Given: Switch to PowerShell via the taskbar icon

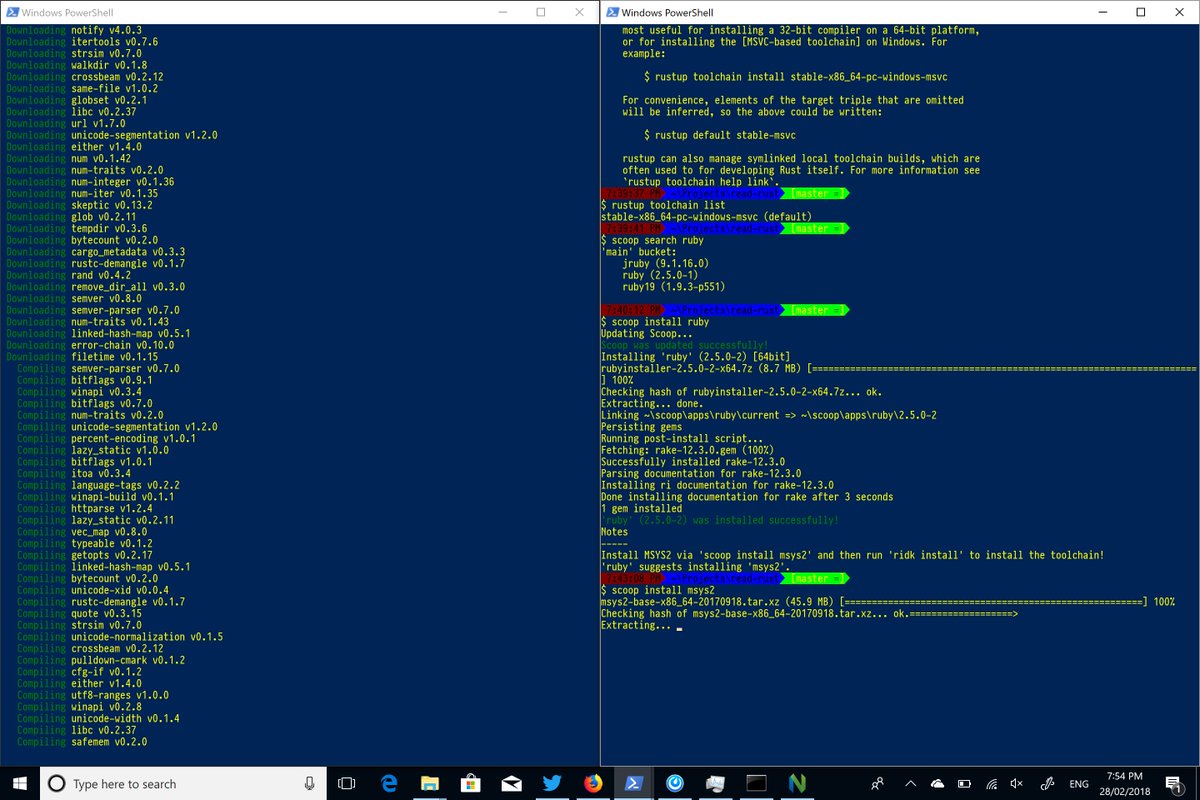Looking at the screenshot, I should click(x=635, y=784).
